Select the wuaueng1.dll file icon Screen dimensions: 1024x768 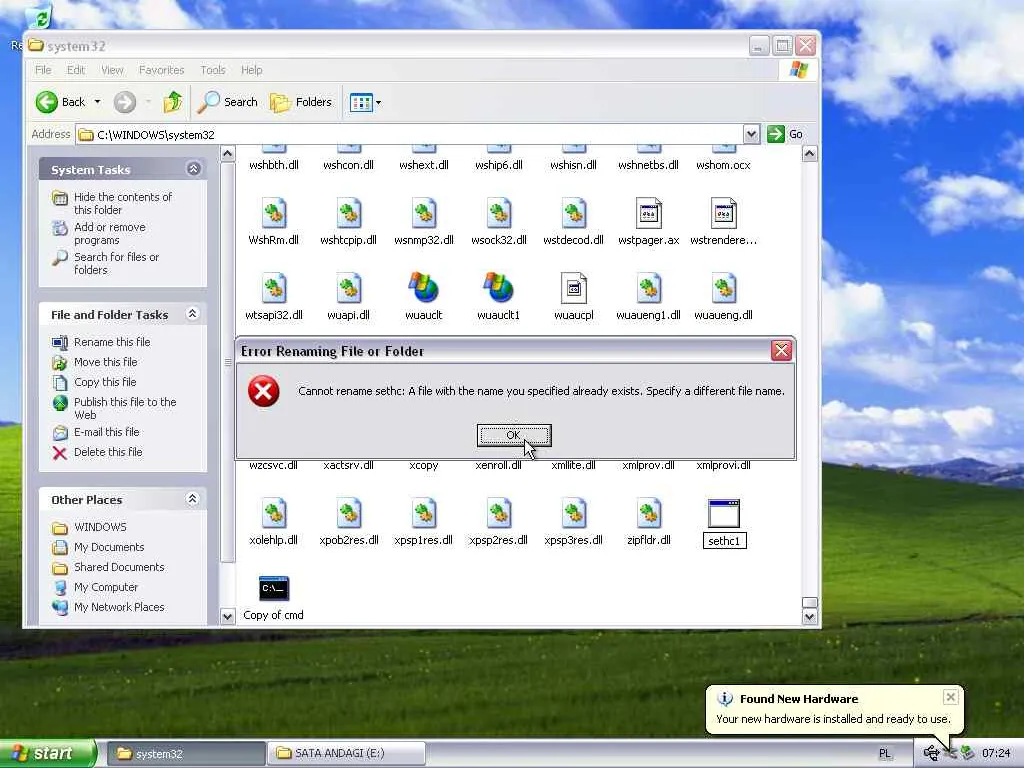click(x=648, y=289)
